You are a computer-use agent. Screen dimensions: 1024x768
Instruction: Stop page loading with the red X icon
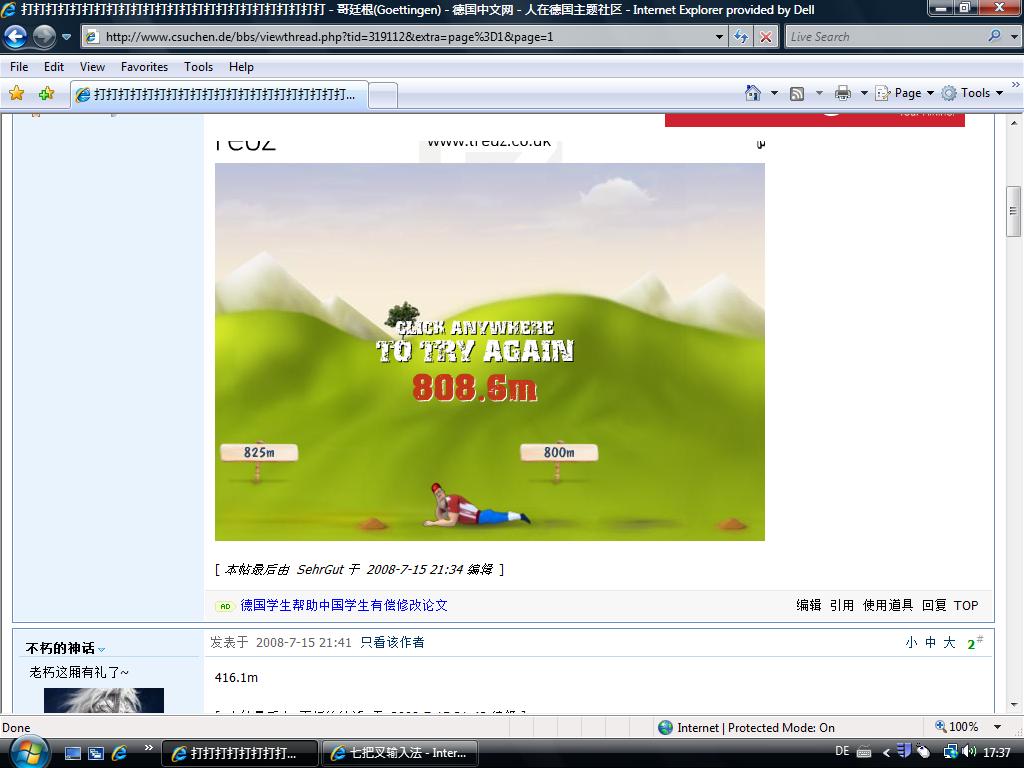tap(765, 37)
